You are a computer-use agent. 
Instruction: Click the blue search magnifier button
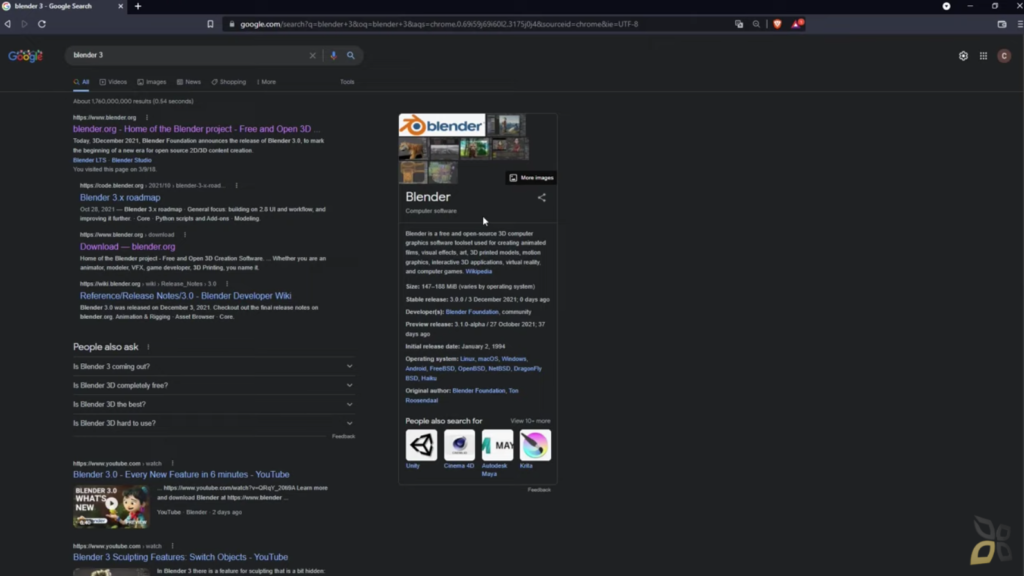[351, 56]
